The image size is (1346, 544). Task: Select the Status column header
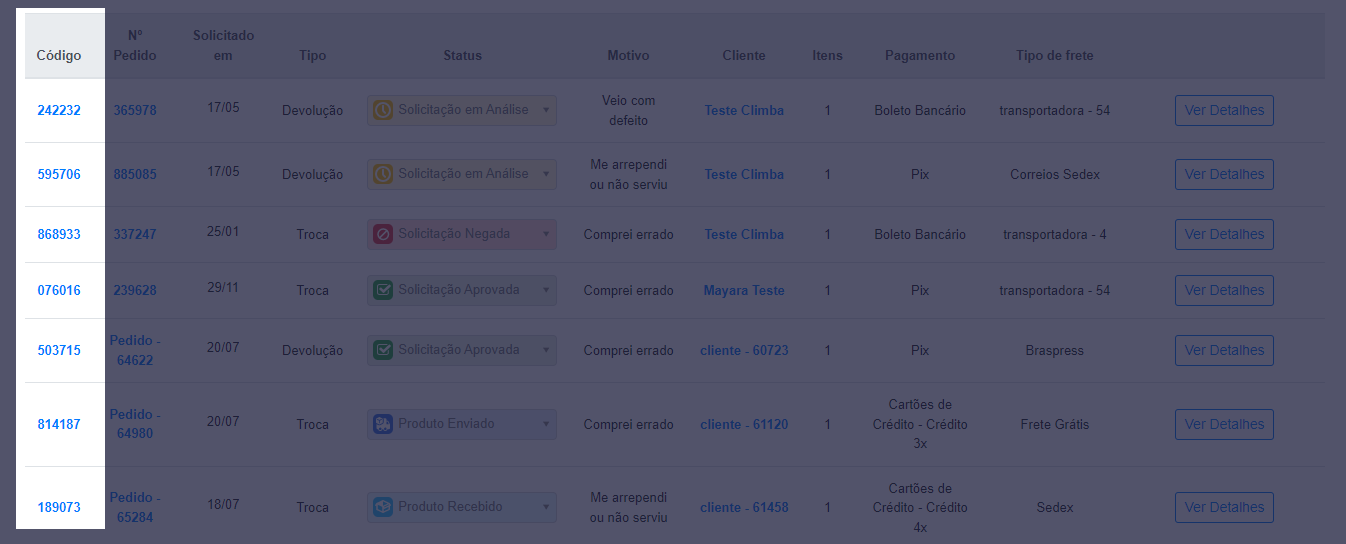click(x=462, y=55)
